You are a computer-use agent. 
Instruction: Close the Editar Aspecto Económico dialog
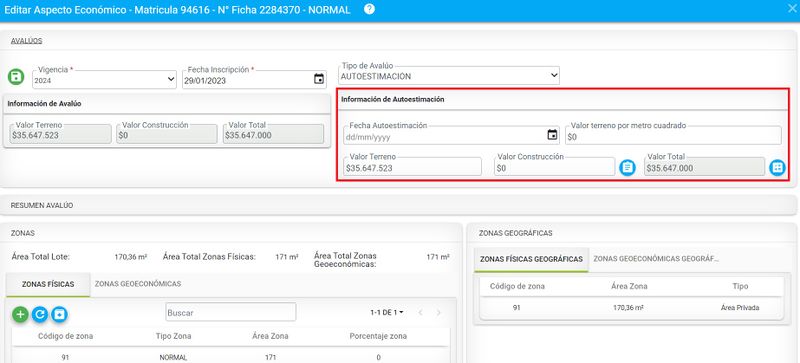coord(792,9)
